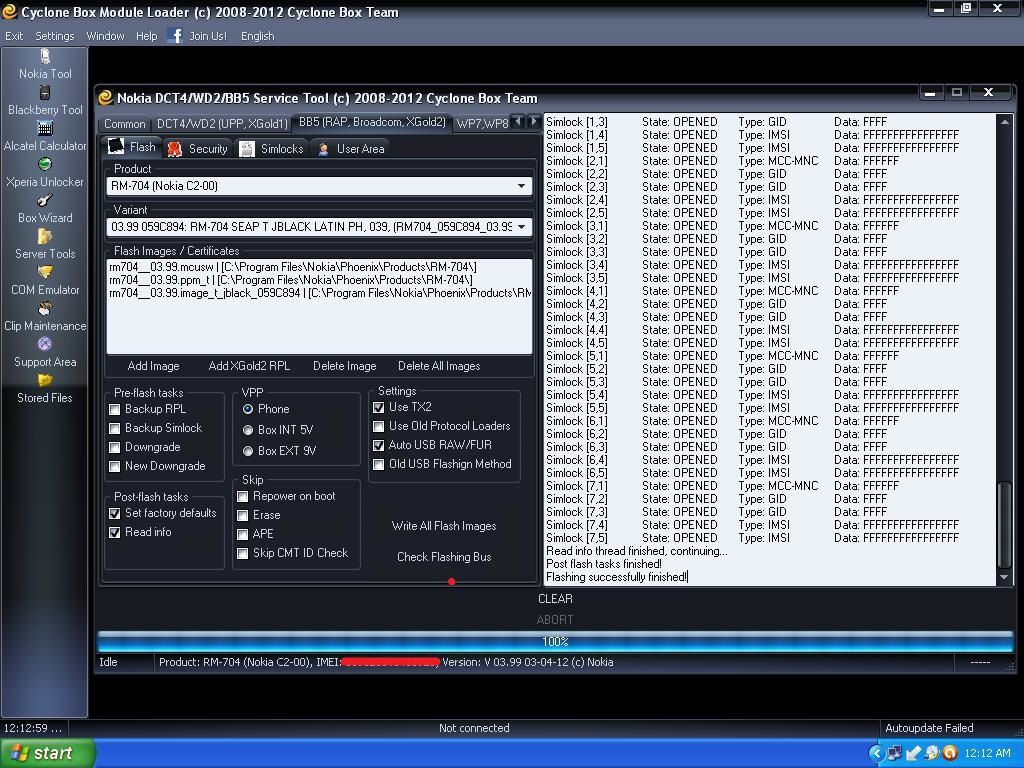Click Add XGold2 RPL button
1024x768 pixels.
[x=249, y=366]
